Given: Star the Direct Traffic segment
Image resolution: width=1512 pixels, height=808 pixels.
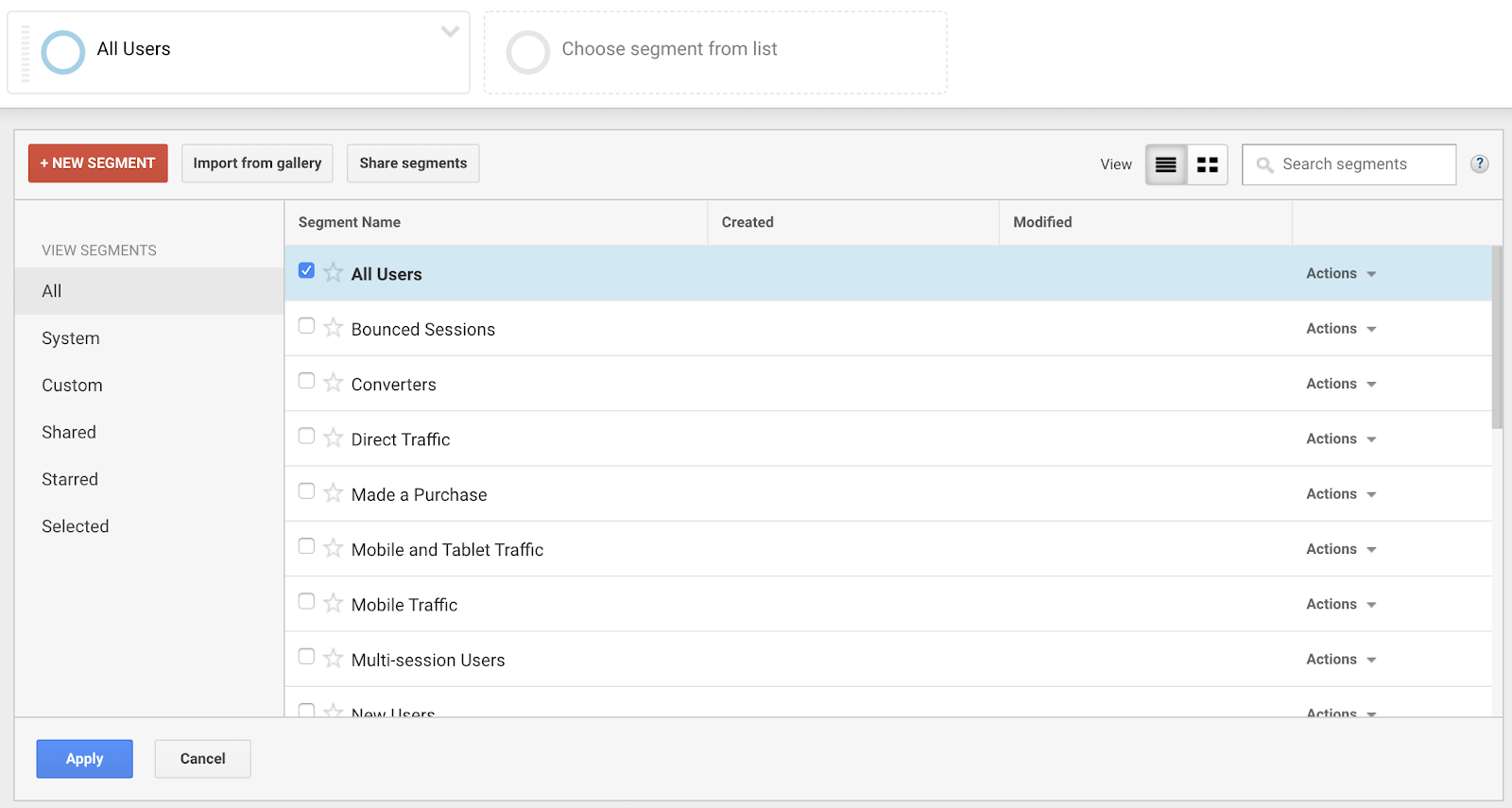Looking at the screenshot, I should pos(333,438).
